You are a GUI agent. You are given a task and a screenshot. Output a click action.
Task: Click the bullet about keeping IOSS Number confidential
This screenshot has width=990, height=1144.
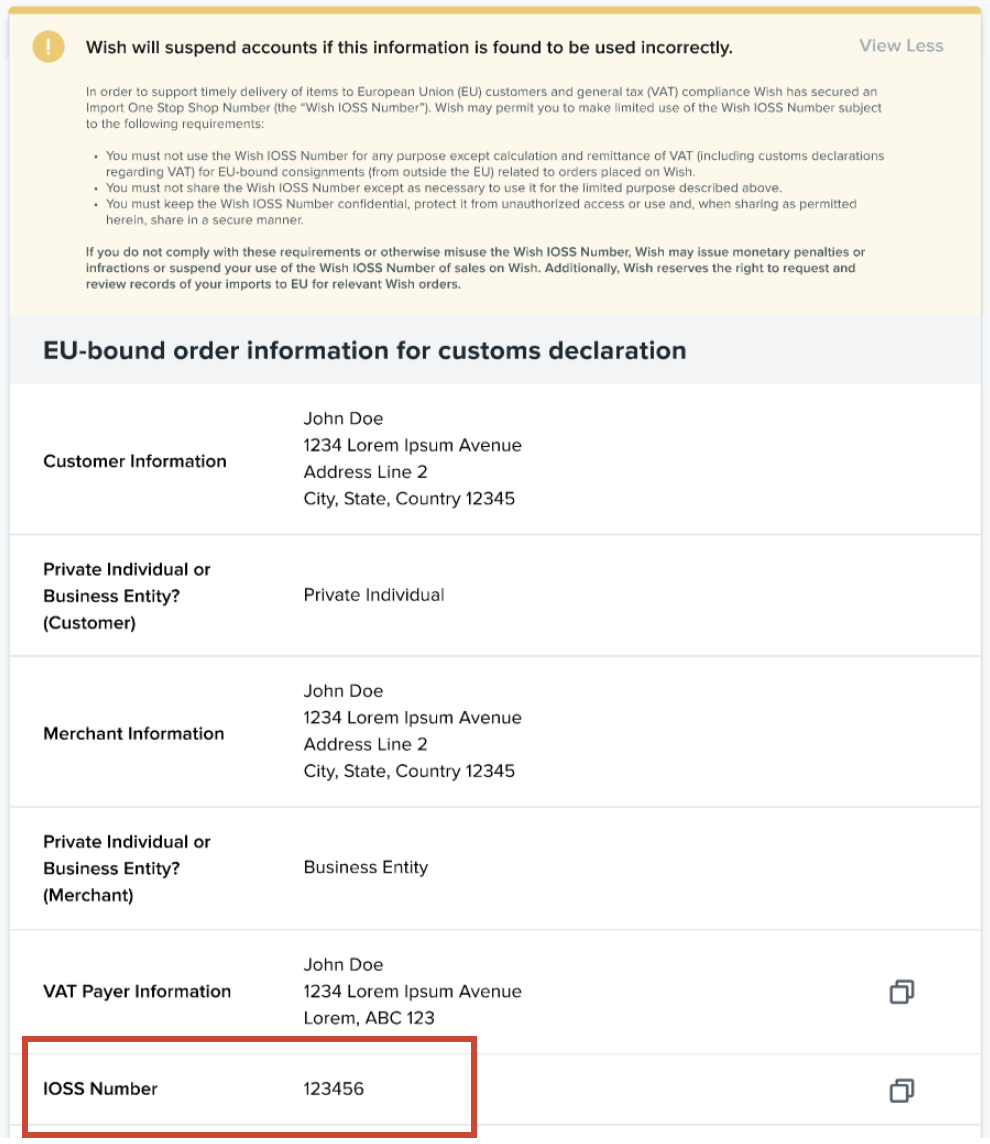click(480, 211)
